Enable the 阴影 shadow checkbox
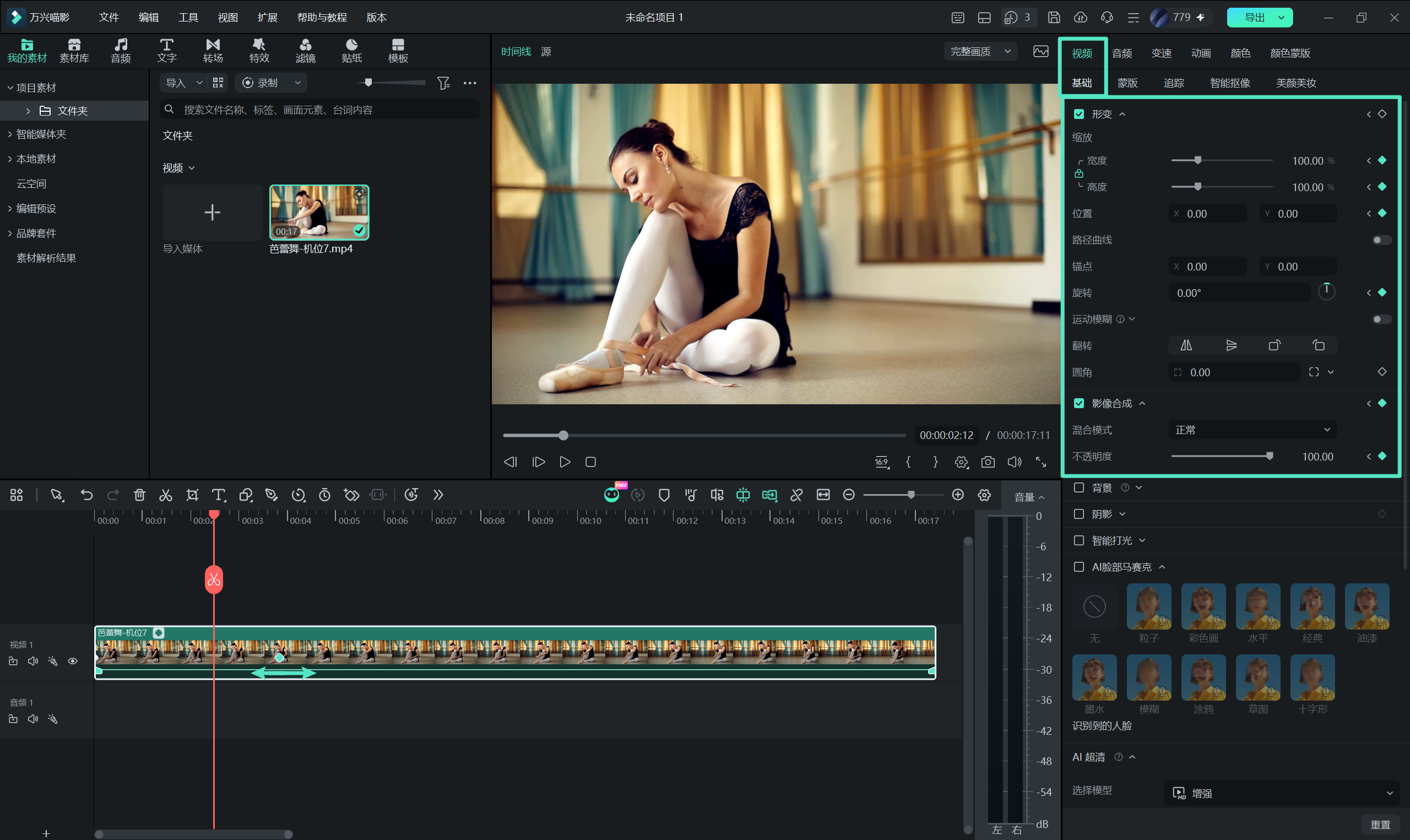Screen dimensions: 1410x840 point(1079,514)
